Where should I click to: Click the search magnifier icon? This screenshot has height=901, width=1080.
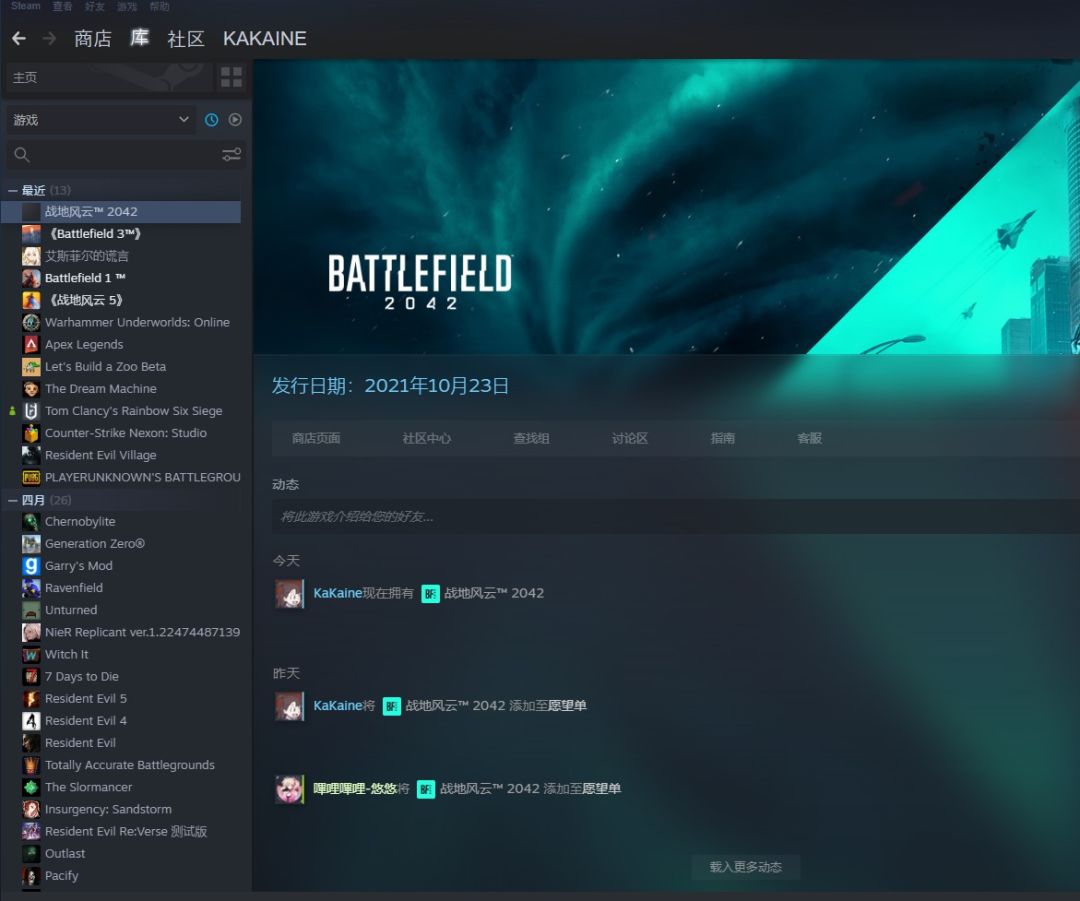click(x=22, y=154)
